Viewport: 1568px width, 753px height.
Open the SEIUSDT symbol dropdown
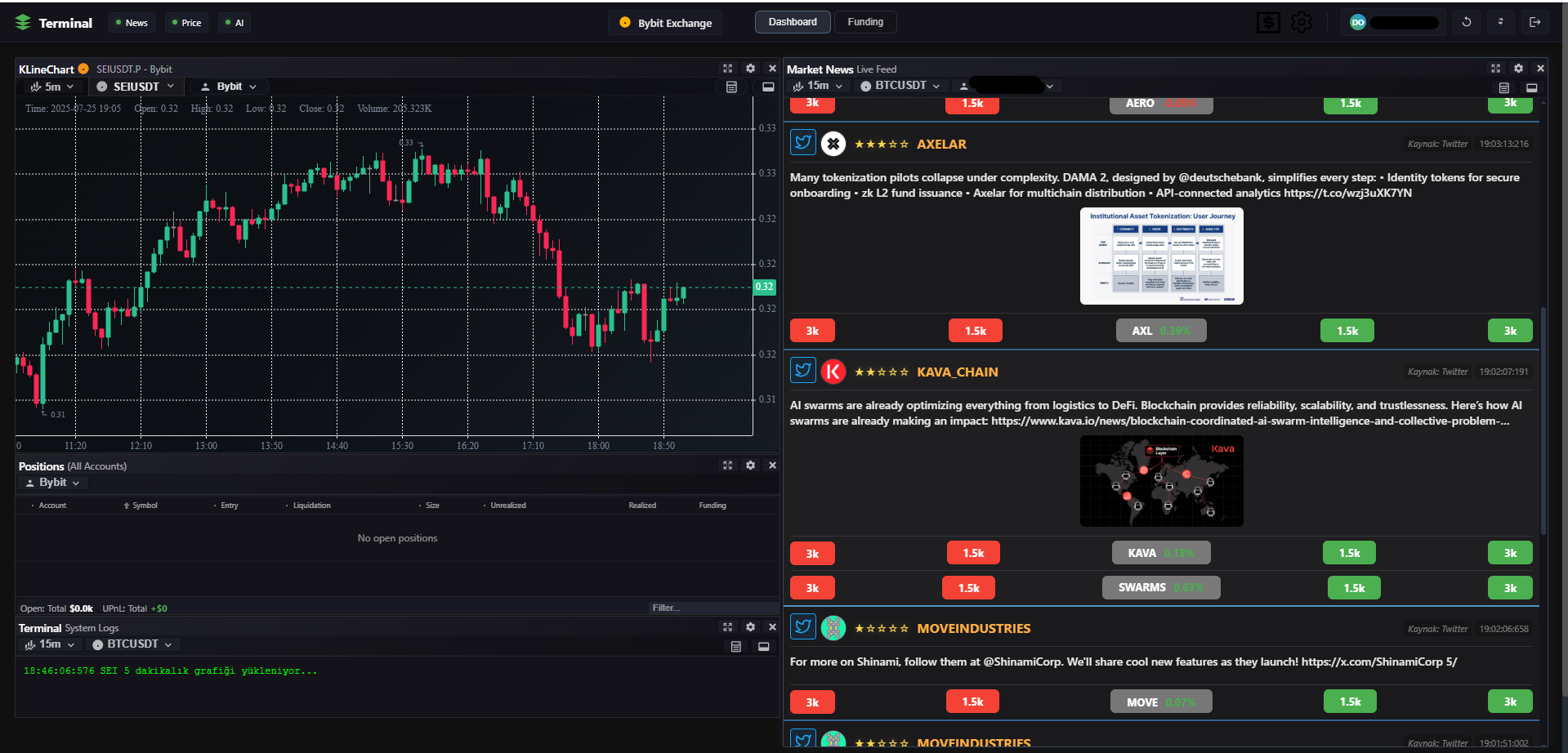136,87
